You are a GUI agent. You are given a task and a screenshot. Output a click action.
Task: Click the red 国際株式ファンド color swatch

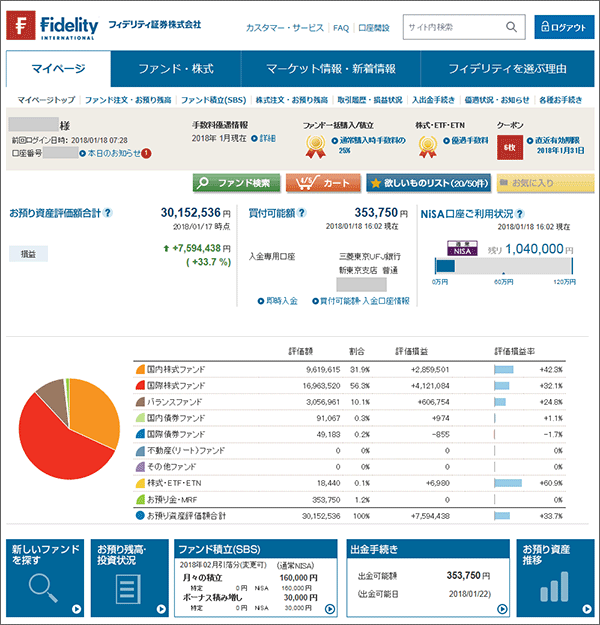tap(140, 385)
